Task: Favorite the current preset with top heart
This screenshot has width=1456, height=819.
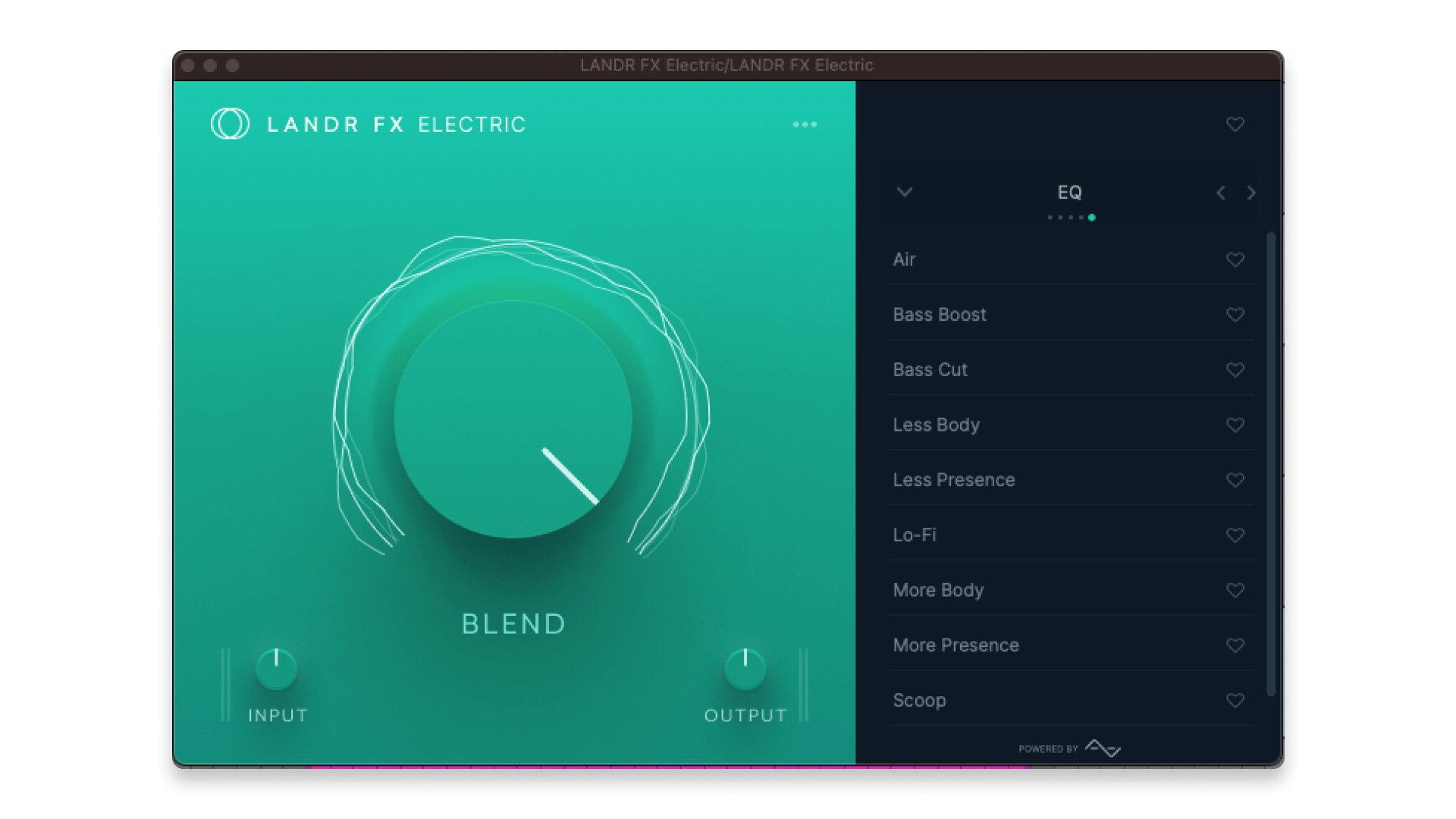Action: [x=1235, y=124]
